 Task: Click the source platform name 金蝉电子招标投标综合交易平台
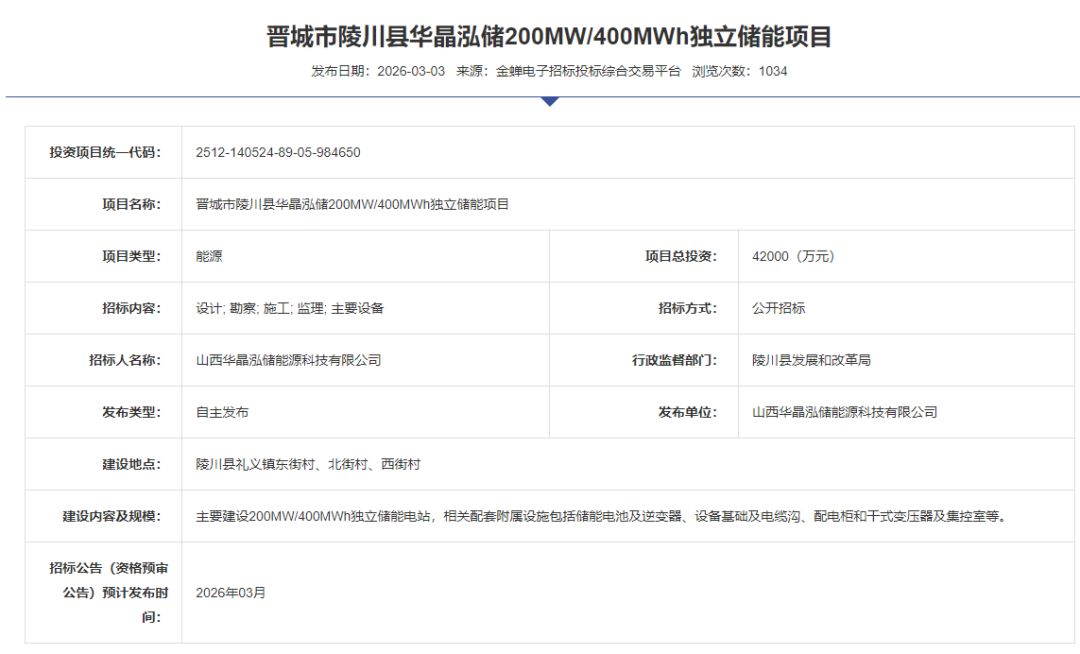click(x=588, y=71)
